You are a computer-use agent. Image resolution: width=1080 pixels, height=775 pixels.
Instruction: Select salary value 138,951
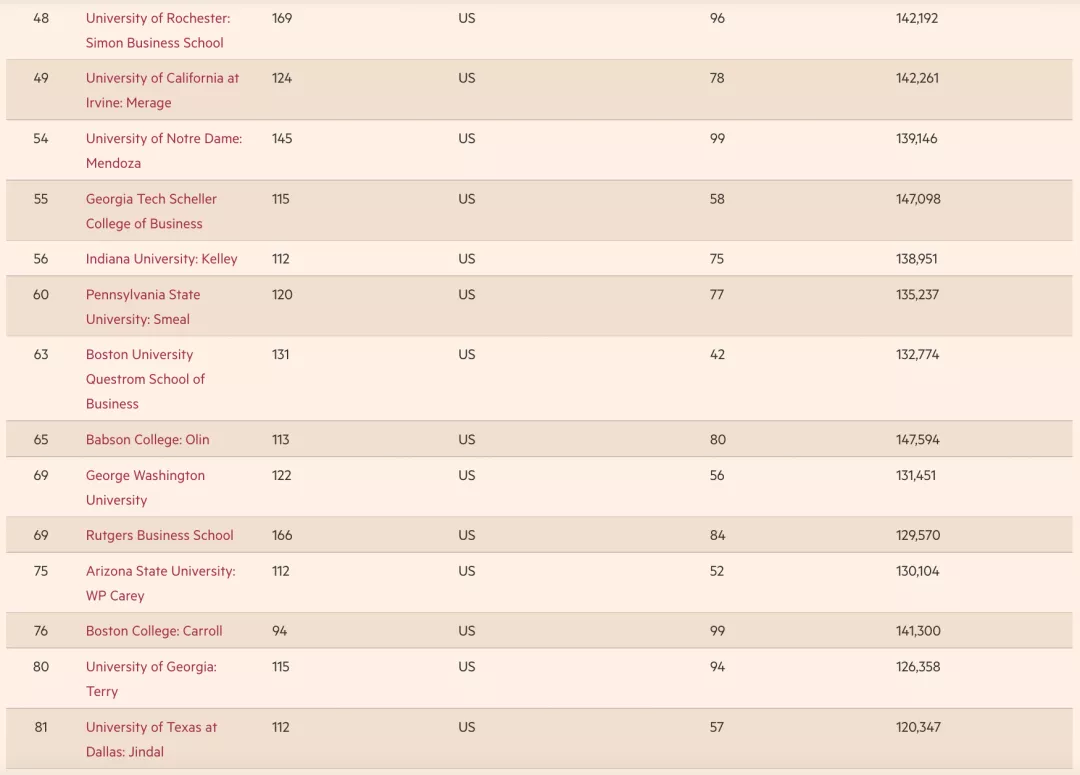click(x=916, y=259)
